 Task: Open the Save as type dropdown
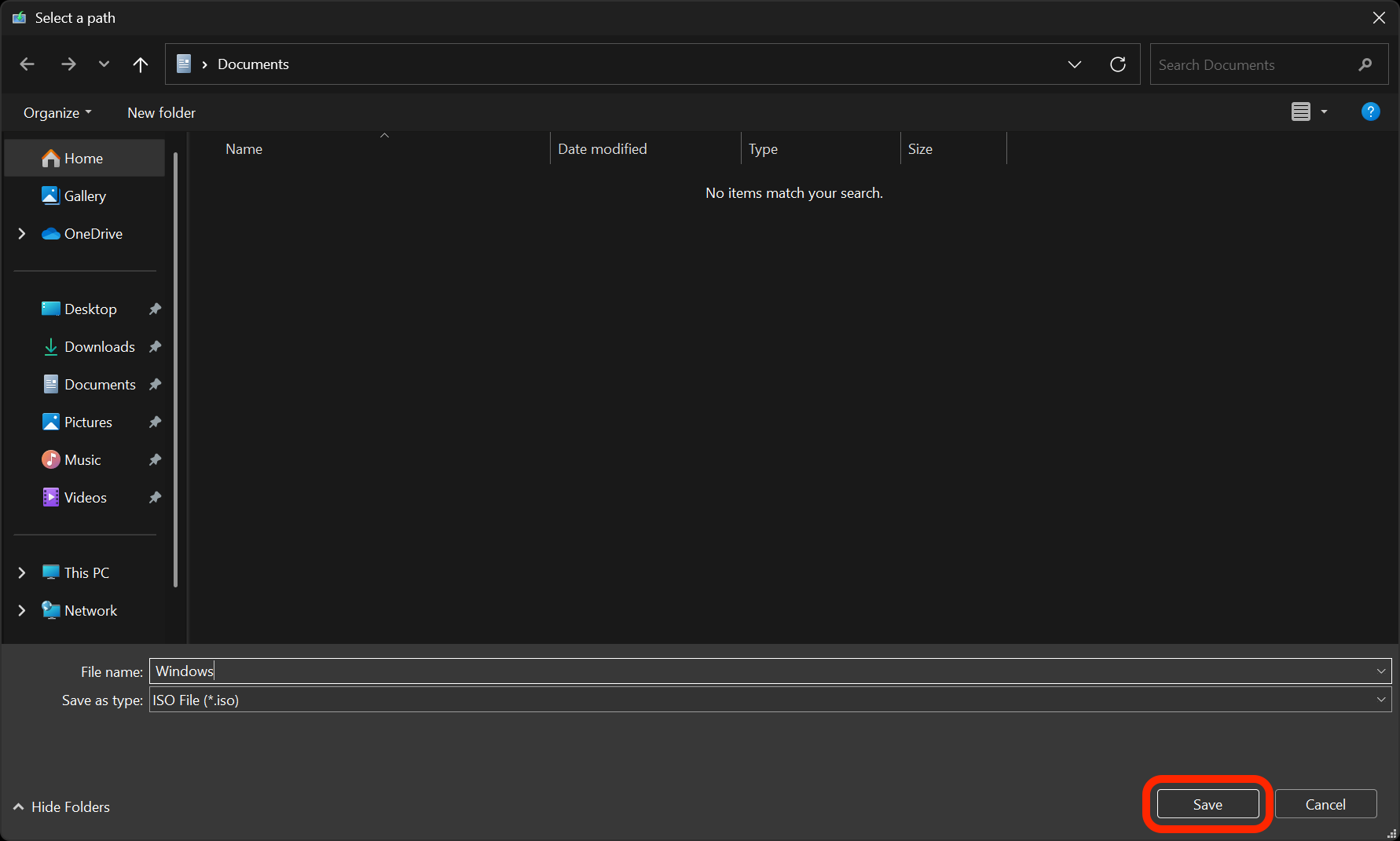[1380, 700]
